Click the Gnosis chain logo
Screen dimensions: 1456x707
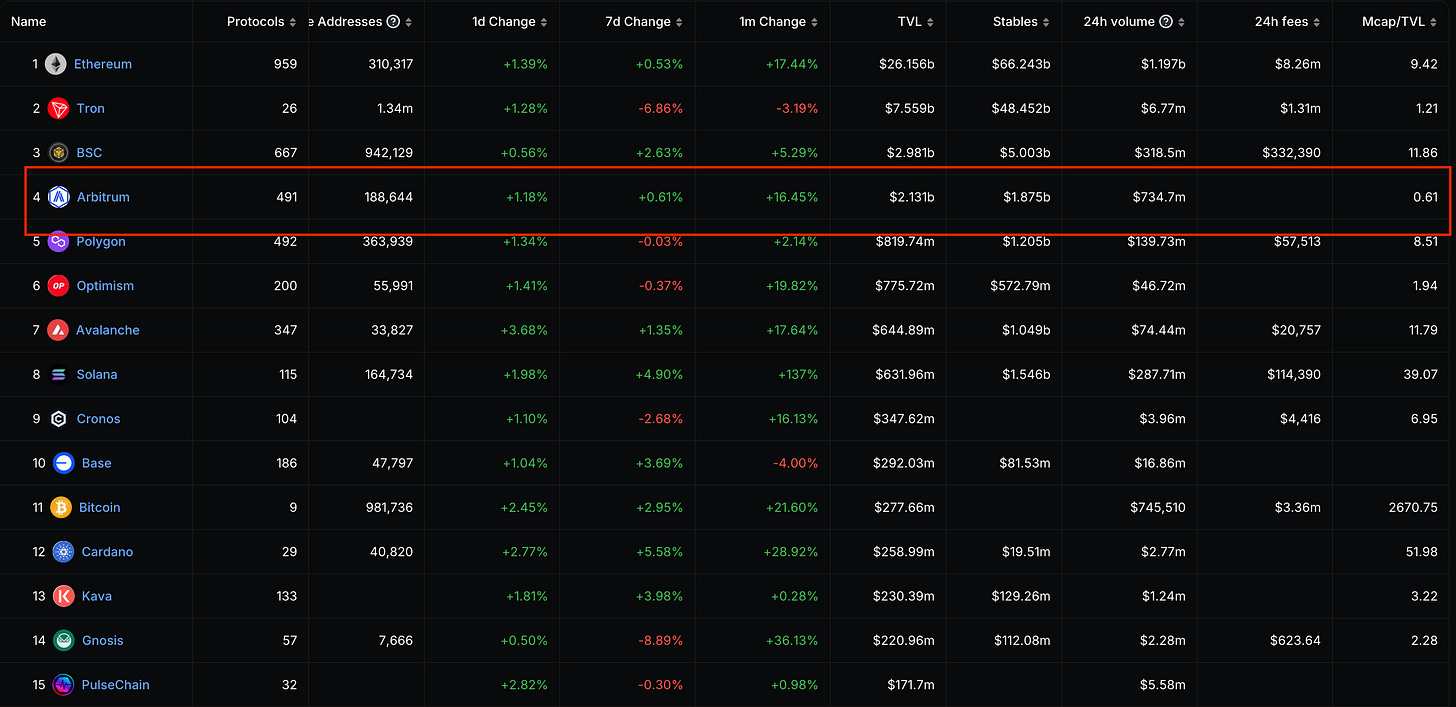point(64,640)
